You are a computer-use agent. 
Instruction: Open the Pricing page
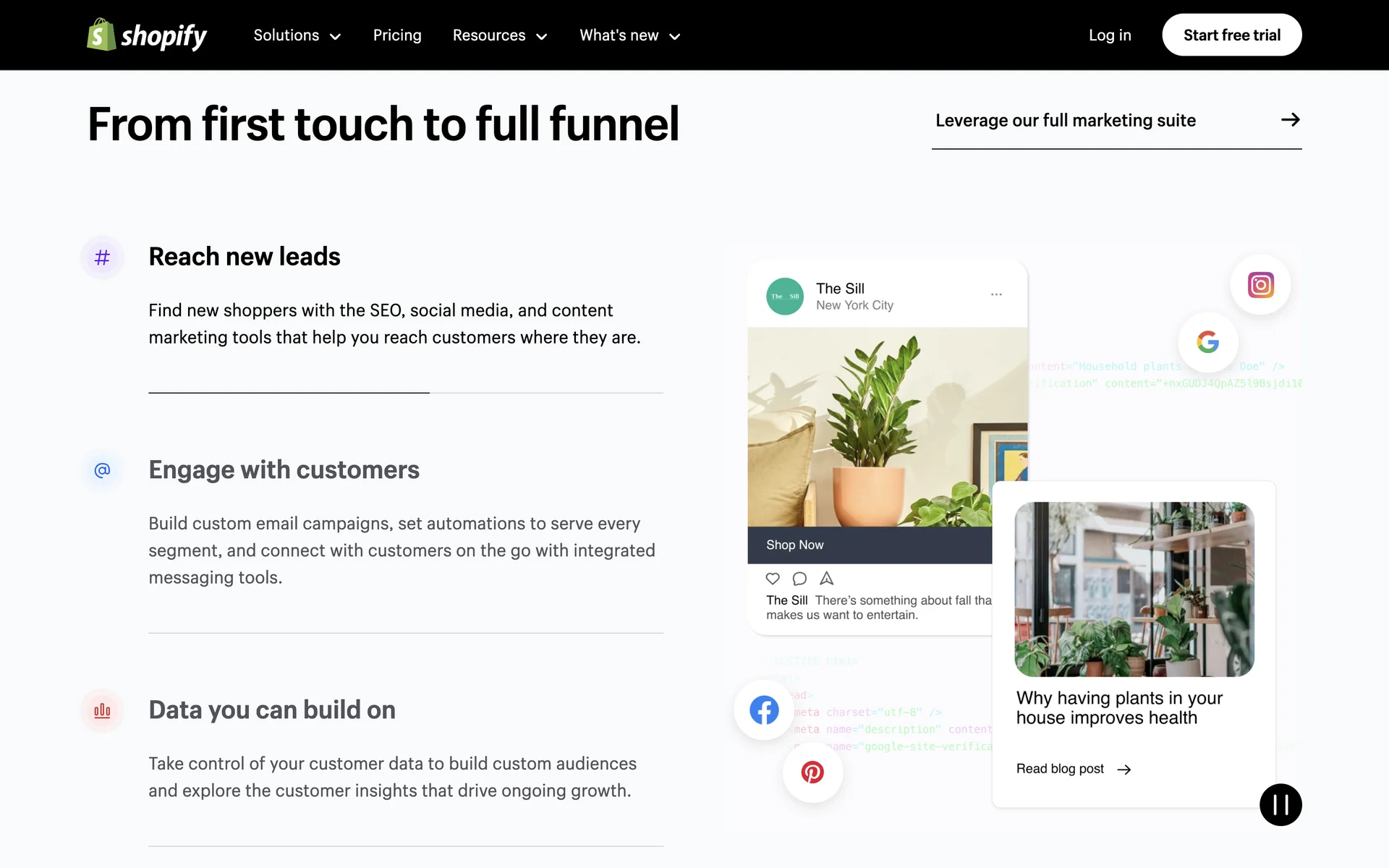click(397, 35)
